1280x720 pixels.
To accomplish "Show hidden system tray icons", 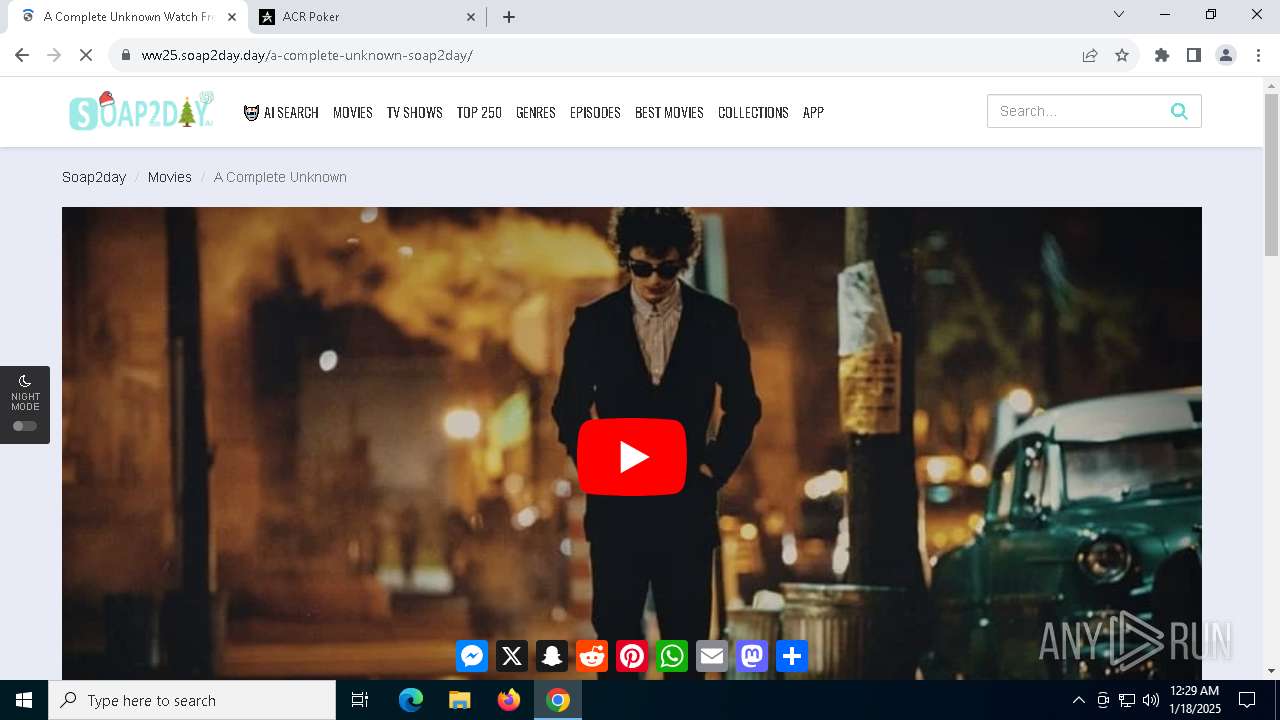I will coord(1078,700).
